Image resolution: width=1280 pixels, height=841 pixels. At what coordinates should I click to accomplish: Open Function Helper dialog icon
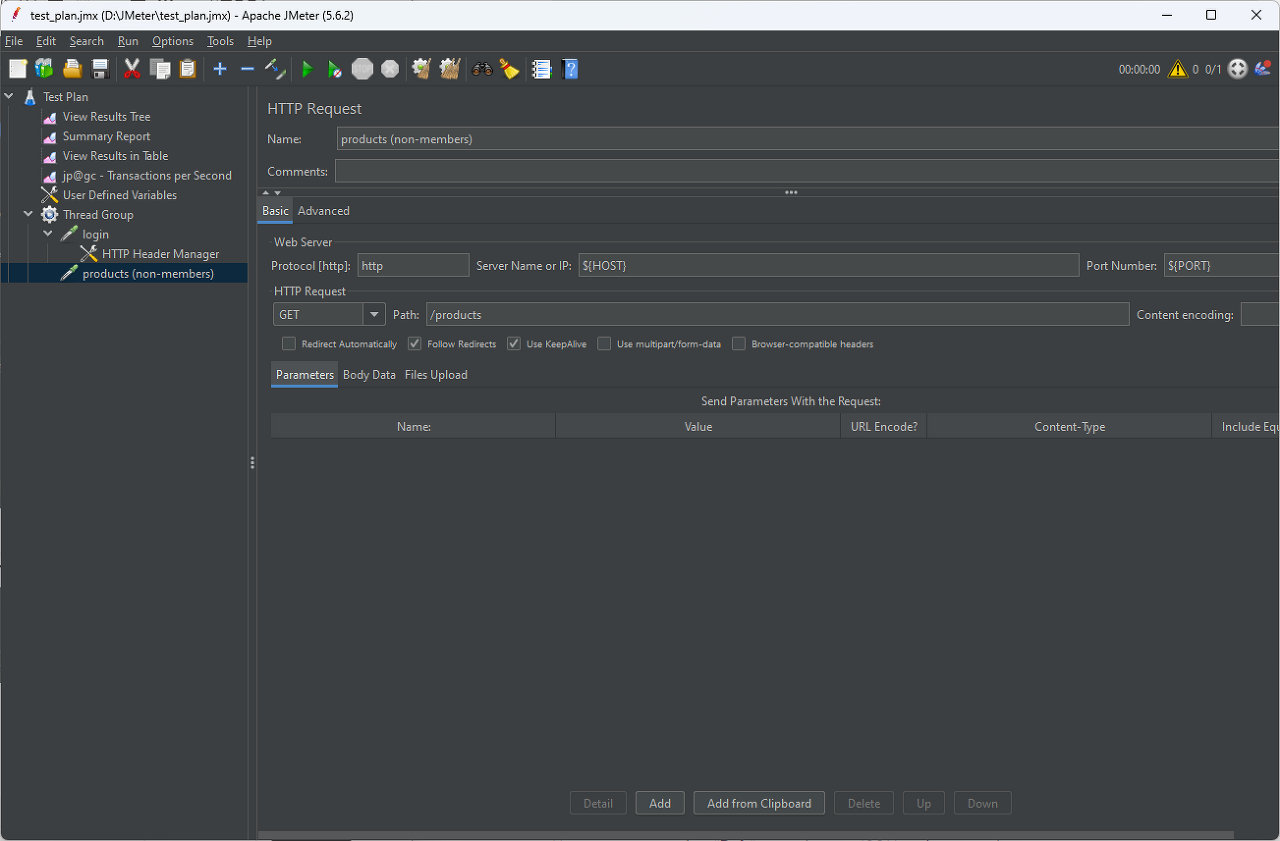[x=542, y=69]
